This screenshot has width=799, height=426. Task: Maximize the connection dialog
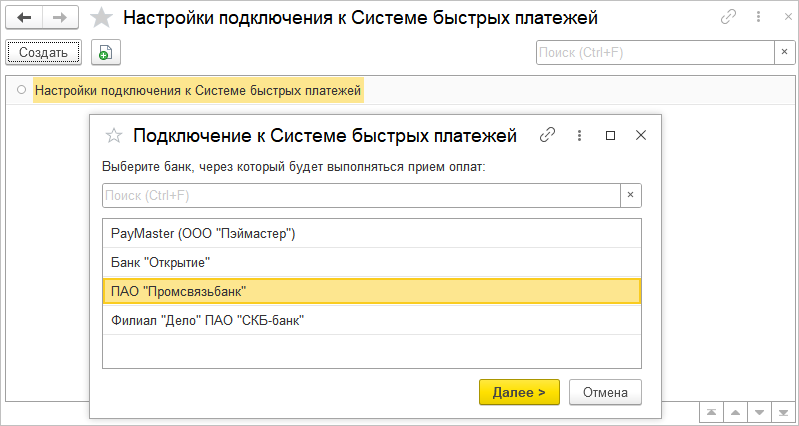610,135
